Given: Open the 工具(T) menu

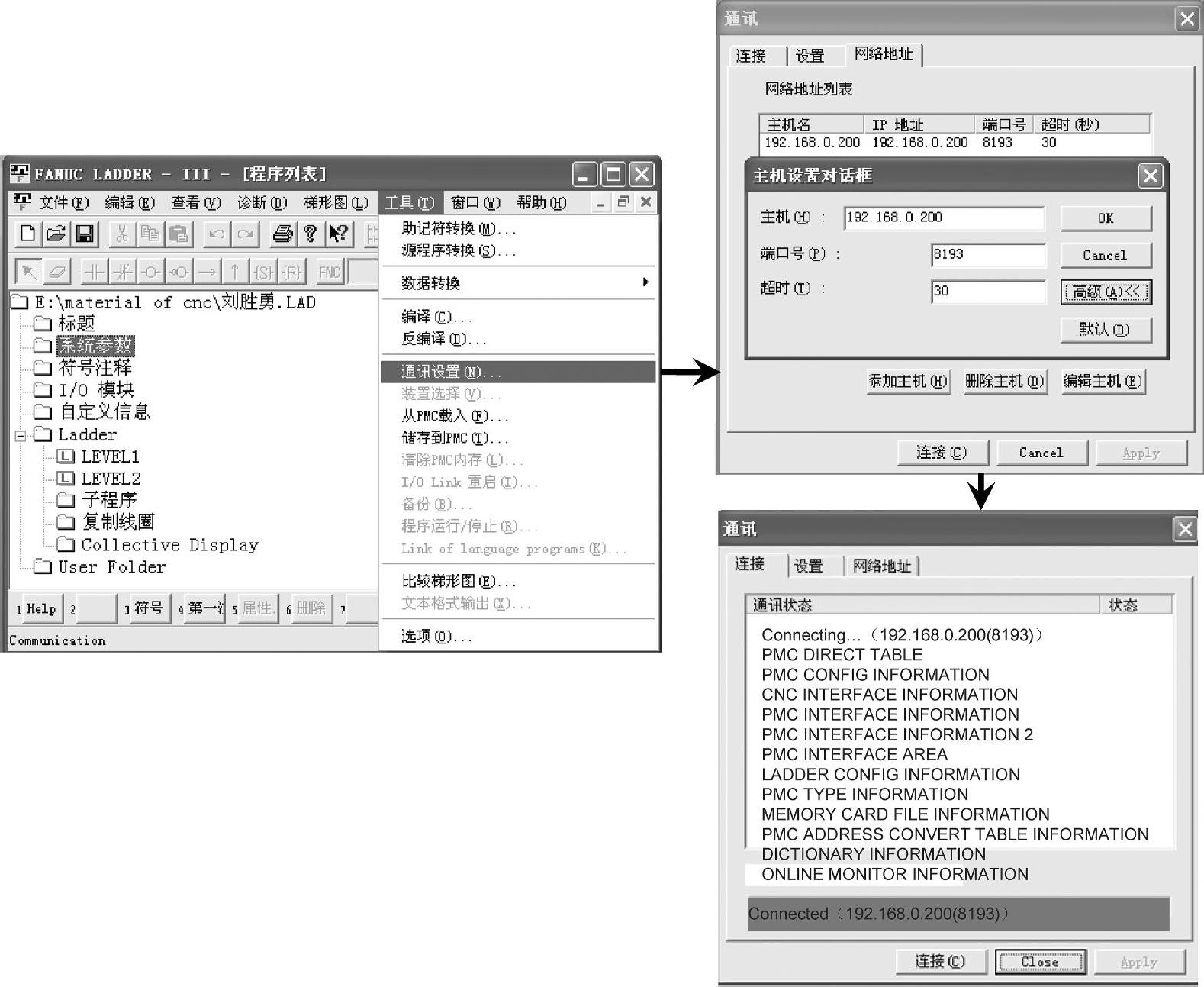Looking at the screenshot, I should pyautogui.click(x=409, y=202).
